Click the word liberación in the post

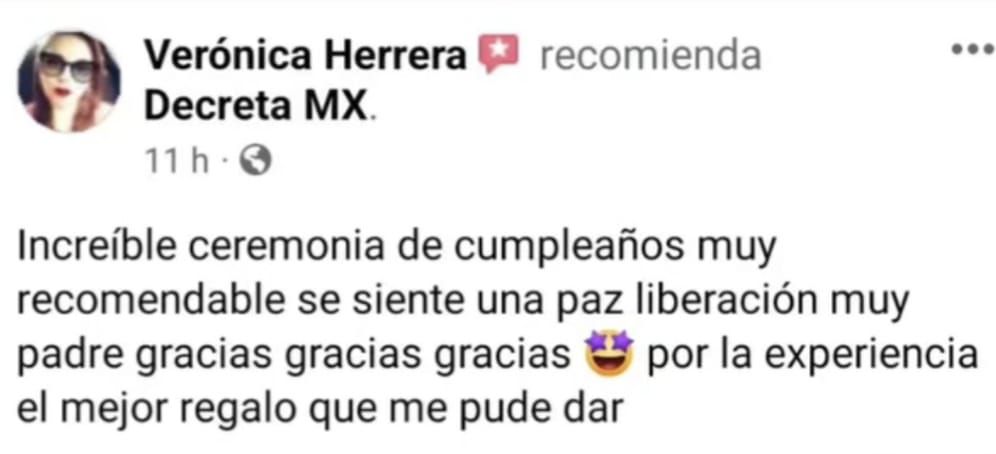pos(723,302)
